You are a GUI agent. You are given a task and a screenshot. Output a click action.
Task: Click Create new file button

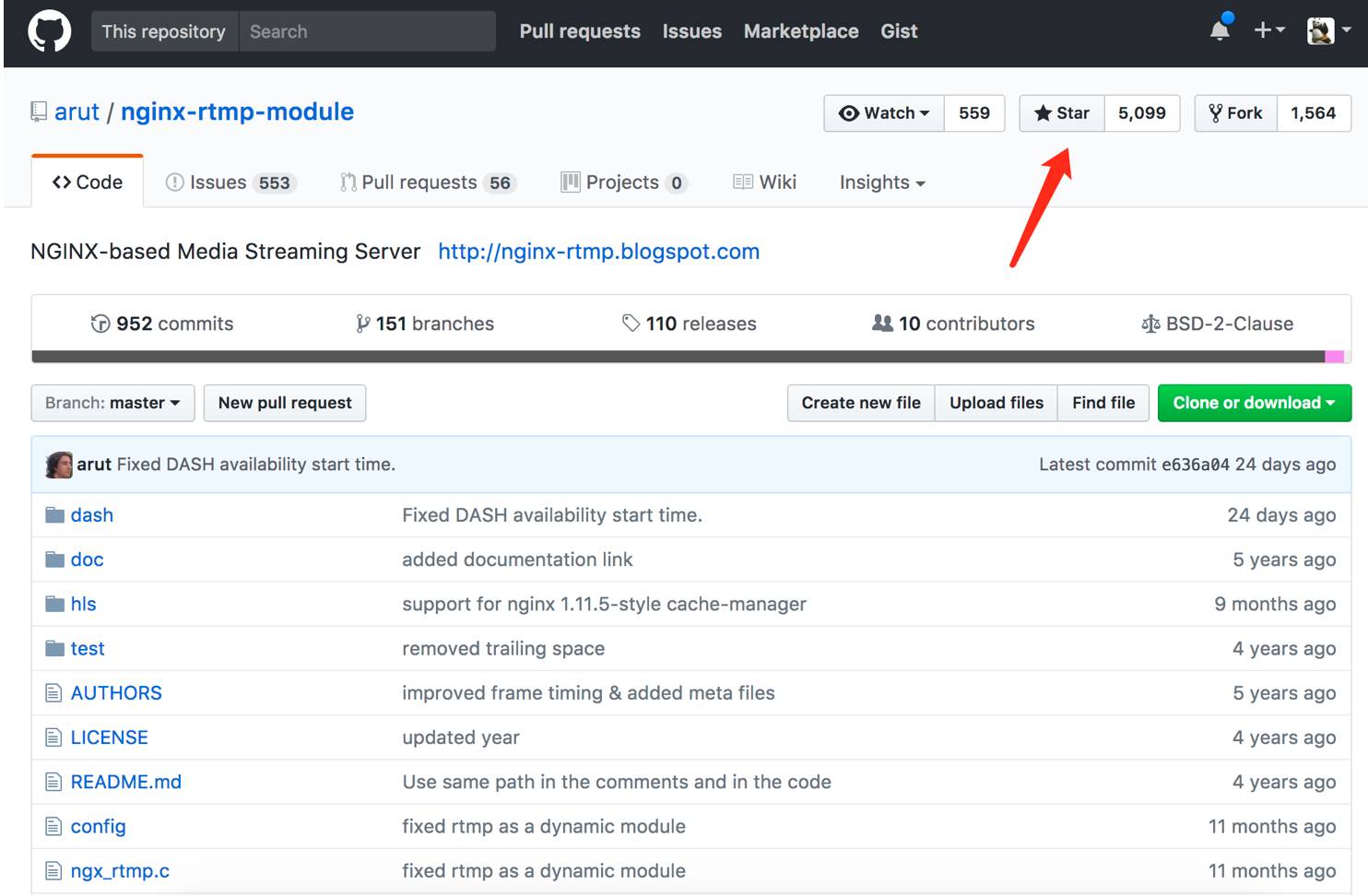pyautogui.click(x=861, y=403)
